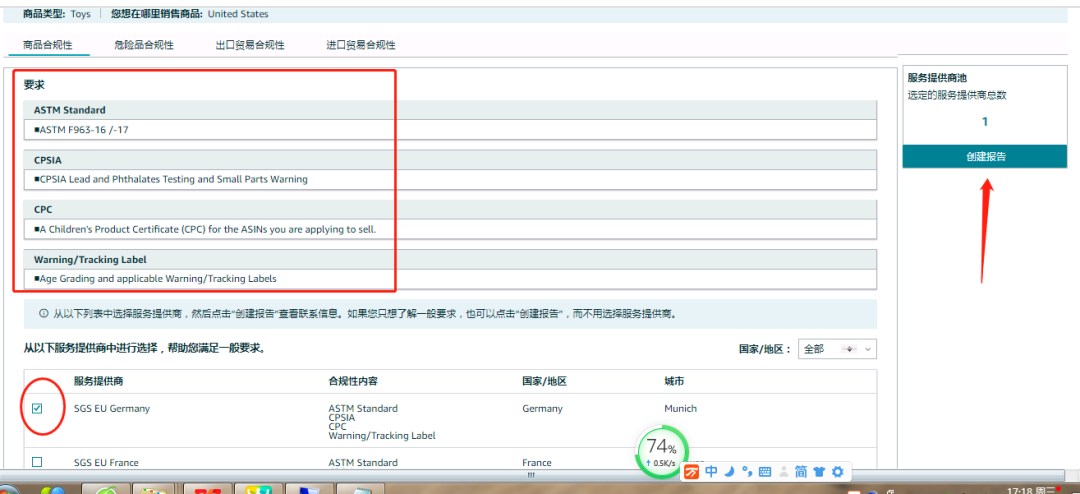Toggle the punctuation mode icon in the IME bar

pyautogui.click(x=746, y=472)
